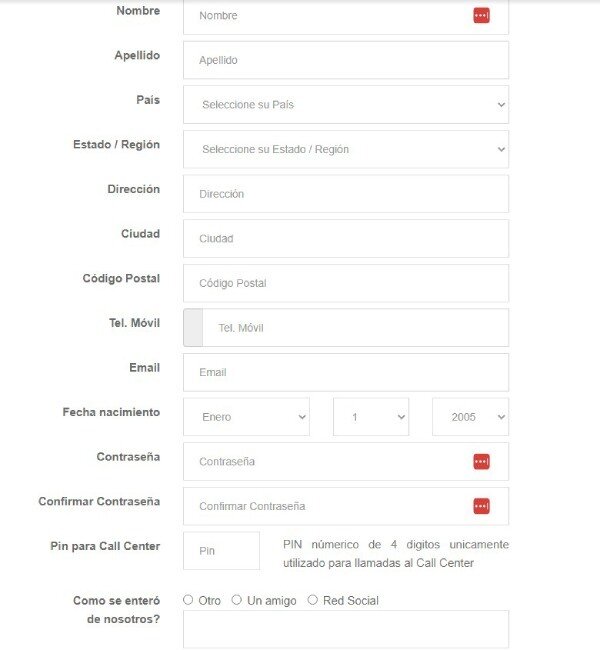Open the País dropdown
600x650 pixels.
[345, 104]
